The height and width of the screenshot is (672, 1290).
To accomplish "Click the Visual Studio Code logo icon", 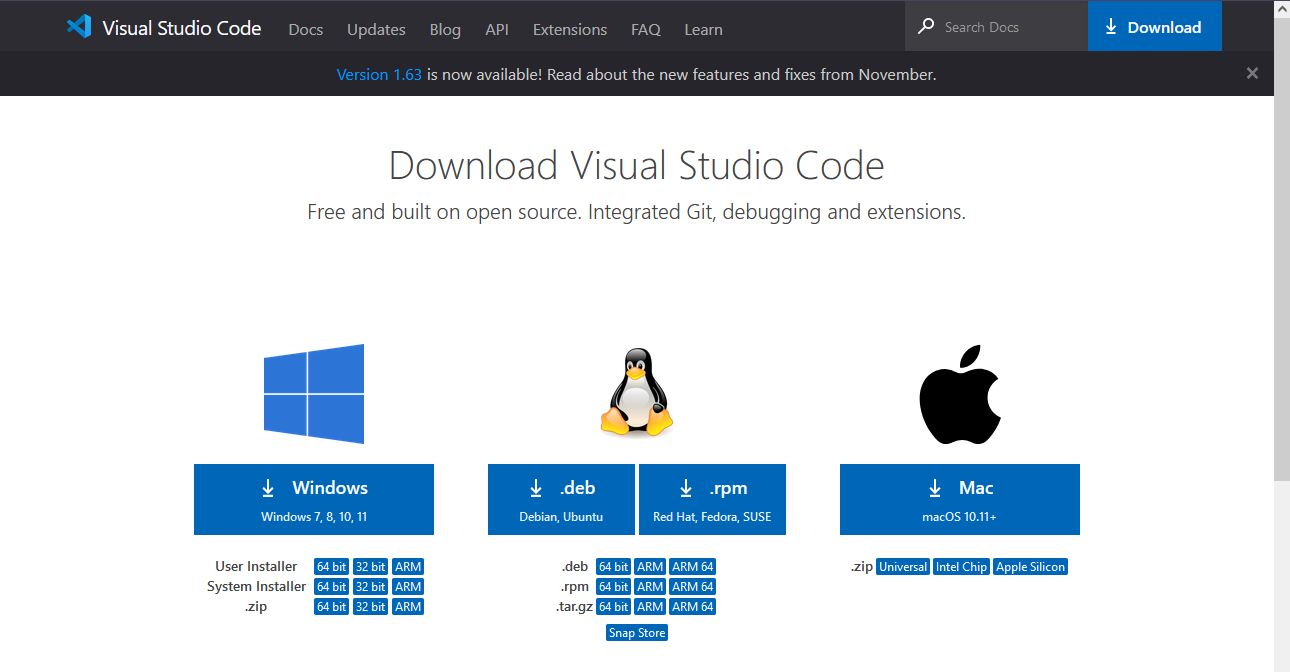I will (x=79, y=27).
